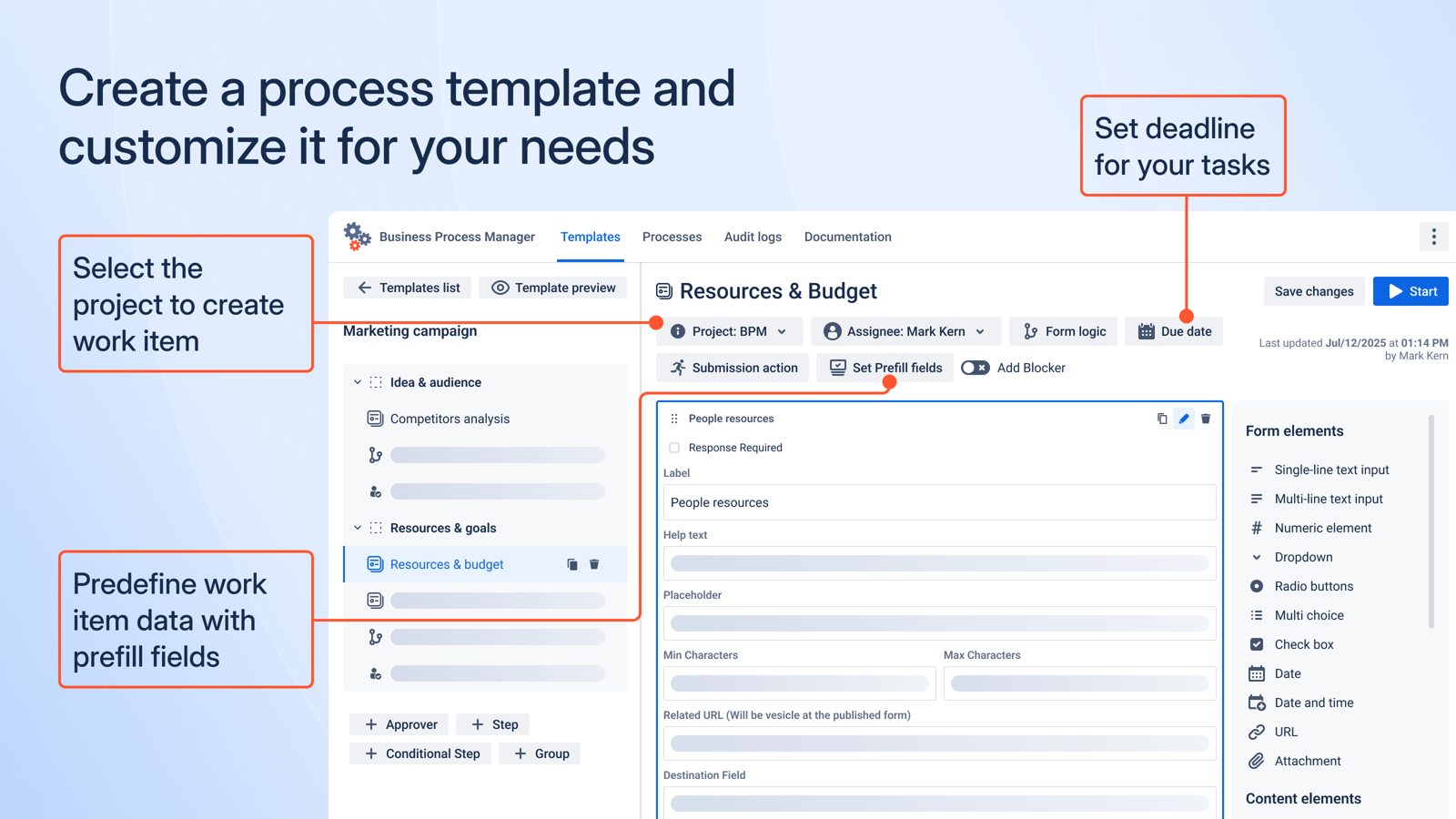Add an Approver to the template
Viewport: 1456px width, 819px height.
pyautogui.click(x=399, y=724)
